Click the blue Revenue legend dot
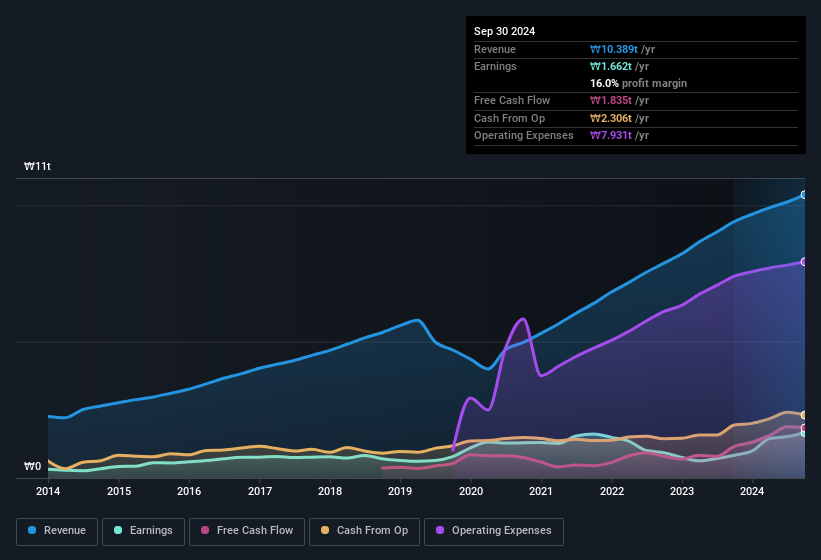821x560 pixels. (33, 531)
